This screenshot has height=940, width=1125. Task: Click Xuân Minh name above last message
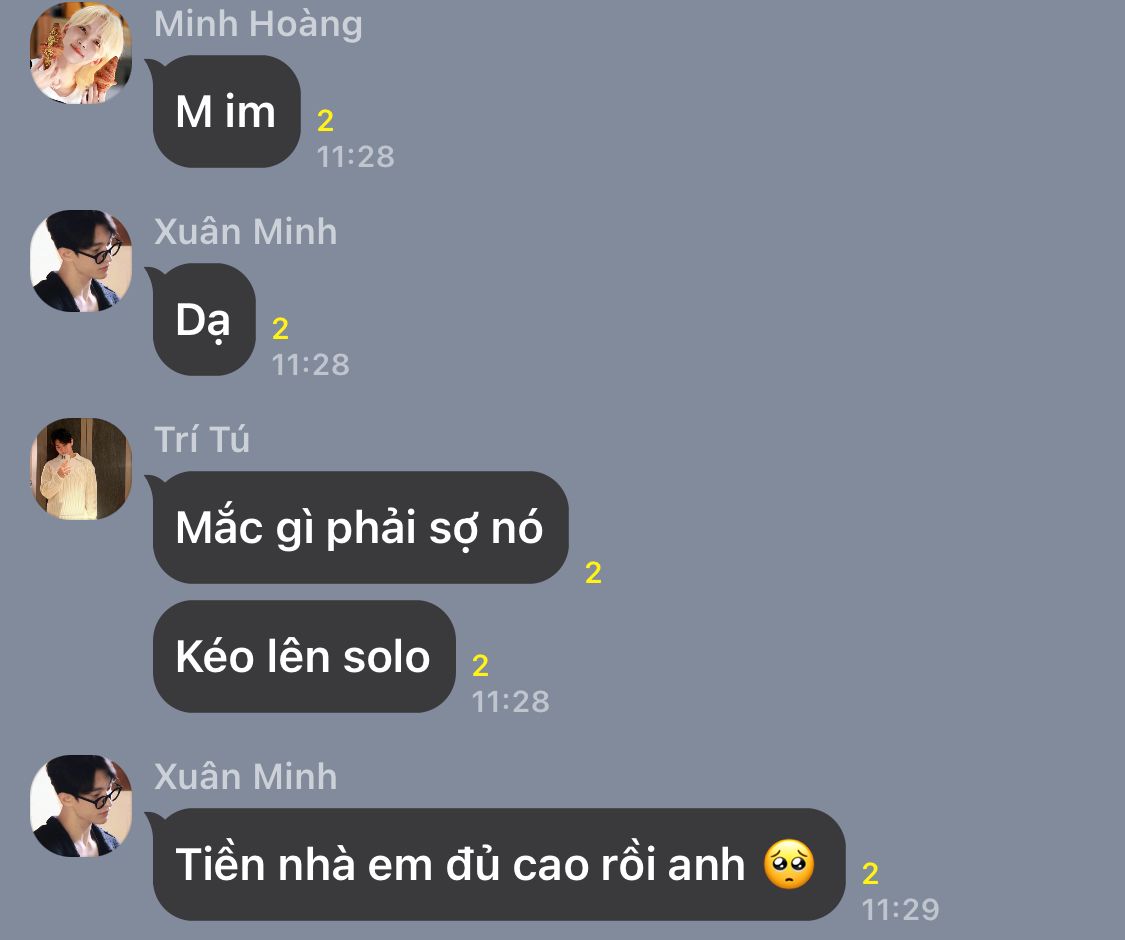245,776
